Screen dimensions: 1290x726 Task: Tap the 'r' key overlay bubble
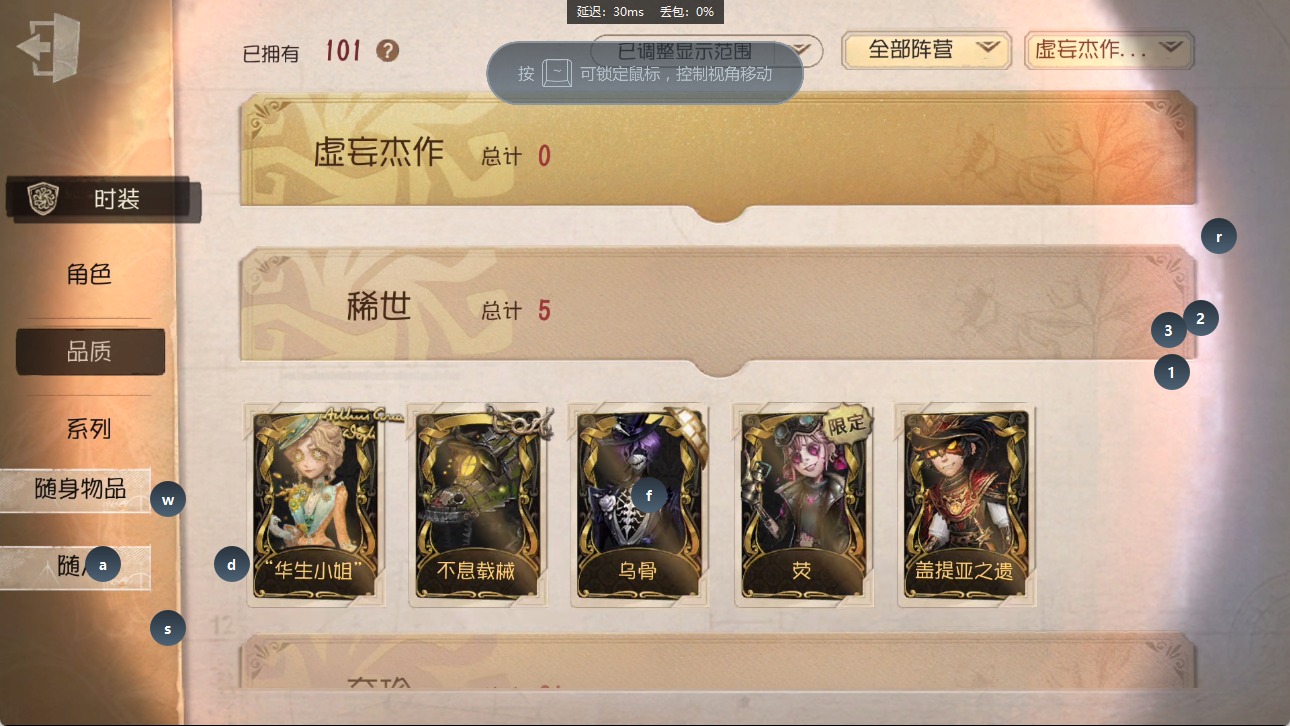(x=1219, y=237)
